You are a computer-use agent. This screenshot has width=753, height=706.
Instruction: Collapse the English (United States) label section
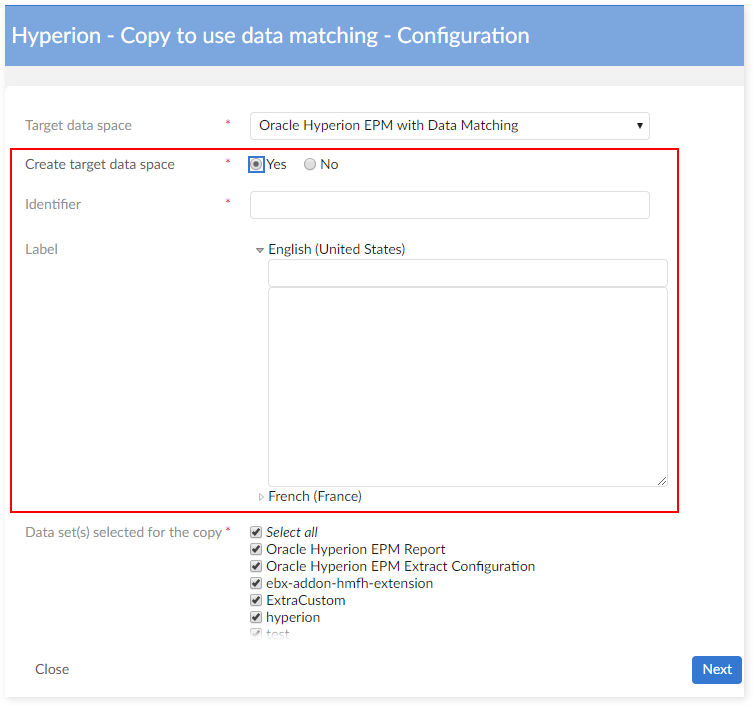point(260,250)
